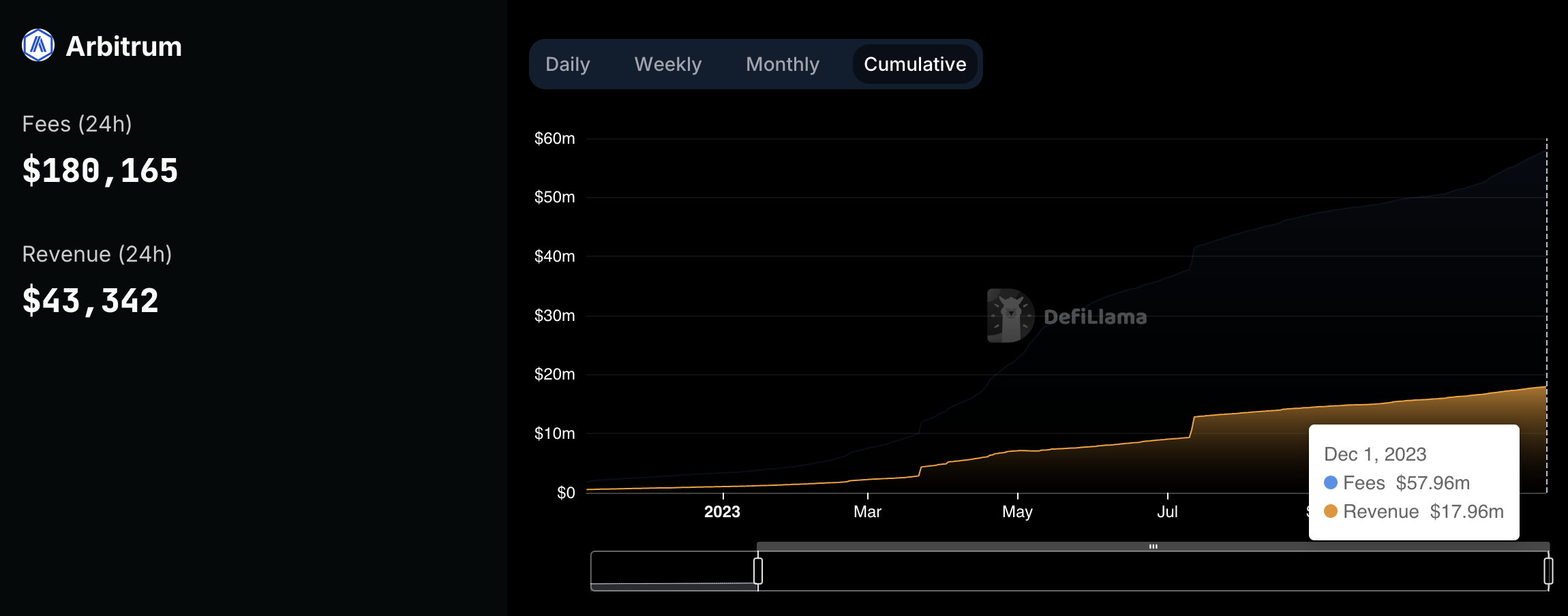This screenshot has width=1568, height=616.
Task: Click the orange Revenue dot in tooltip
Action: (1330, 511)
